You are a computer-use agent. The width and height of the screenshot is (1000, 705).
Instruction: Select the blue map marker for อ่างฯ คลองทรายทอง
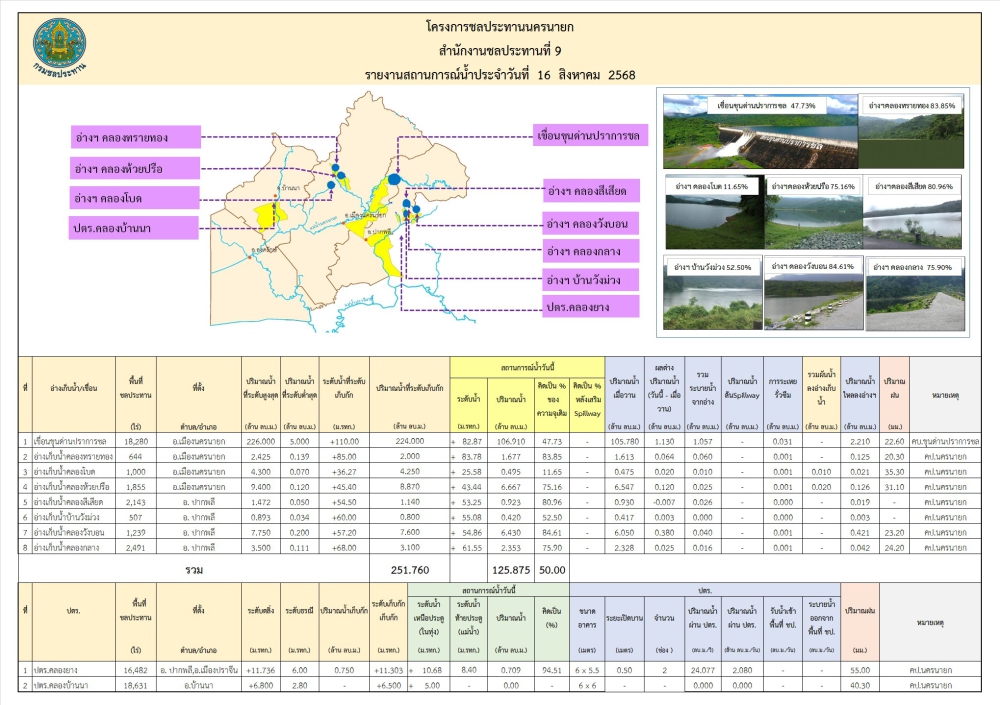pyautogui.click(x=336, y=167)
